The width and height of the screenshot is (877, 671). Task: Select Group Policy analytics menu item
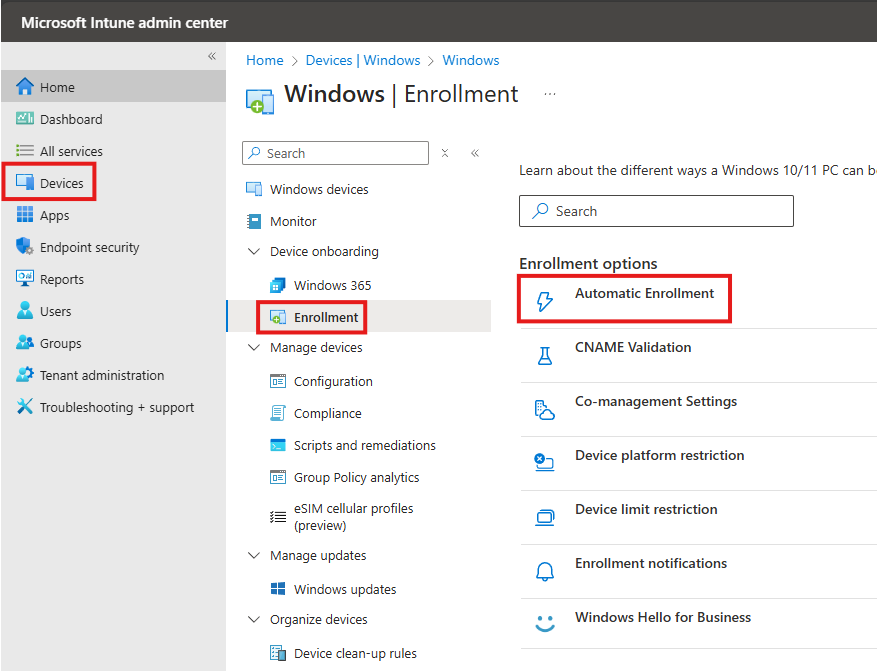click(x=359, y=477)
